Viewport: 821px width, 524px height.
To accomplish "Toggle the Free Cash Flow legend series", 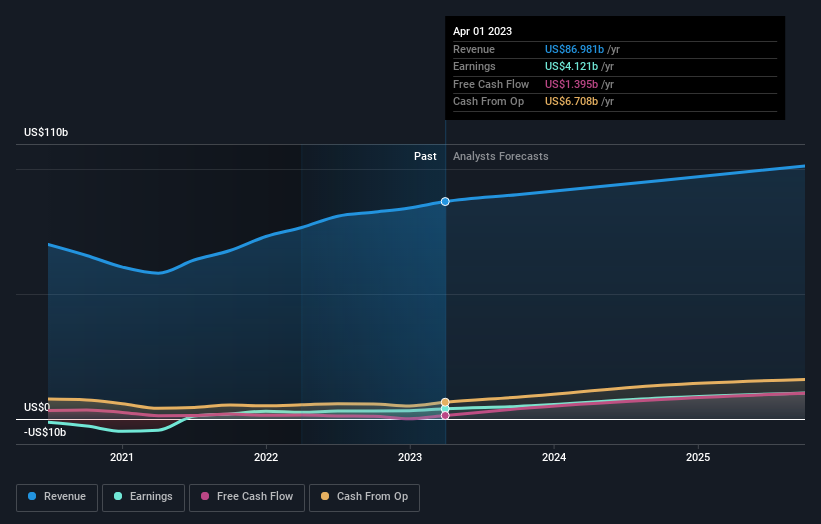I will [247, 497].
